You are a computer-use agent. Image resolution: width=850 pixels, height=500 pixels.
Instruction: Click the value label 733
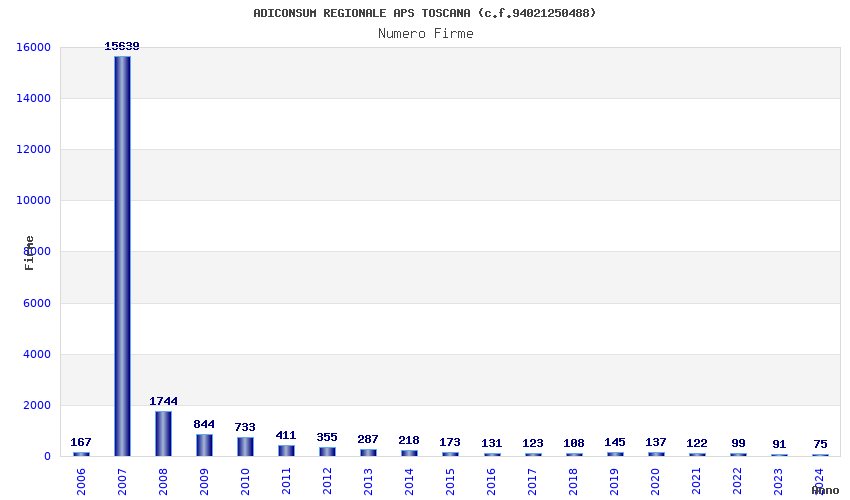point(245,427)
